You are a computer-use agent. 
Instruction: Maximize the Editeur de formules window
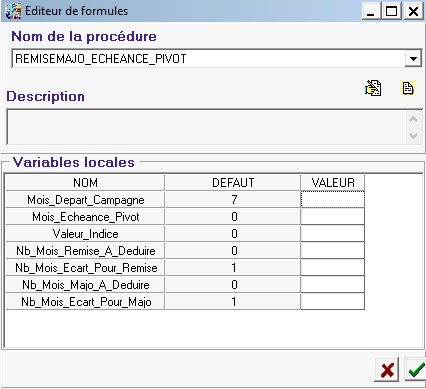[392, 12]
